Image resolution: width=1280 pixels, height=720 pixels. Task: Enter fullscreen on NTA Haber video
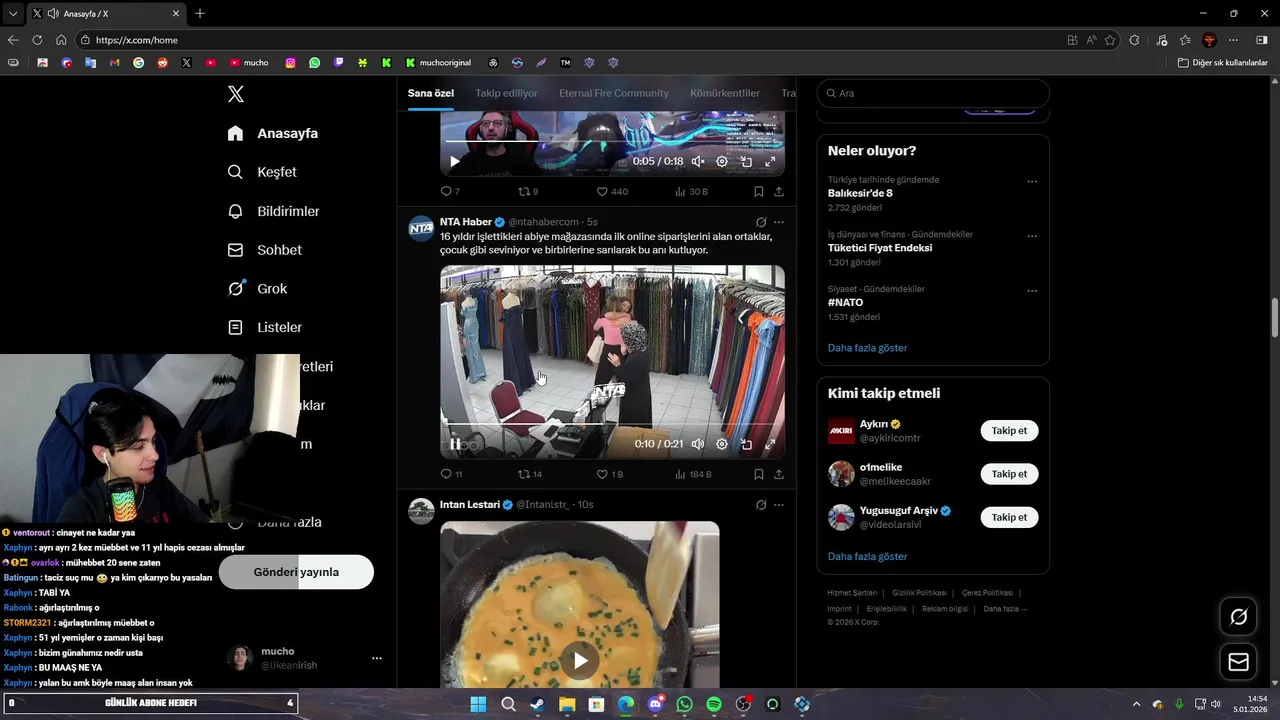pyautogui.click(x=770, y=444)
